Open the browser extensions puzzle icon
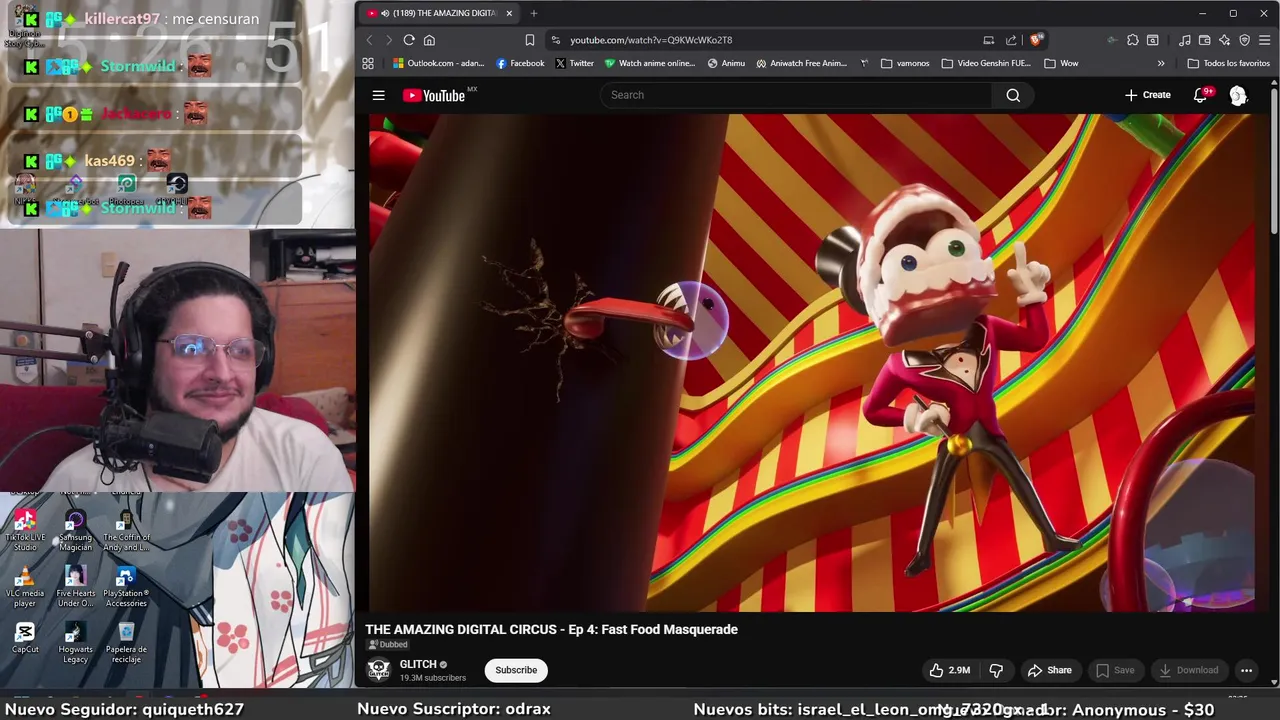This screenshot has width=1280, height=720. click(1132, 40)
